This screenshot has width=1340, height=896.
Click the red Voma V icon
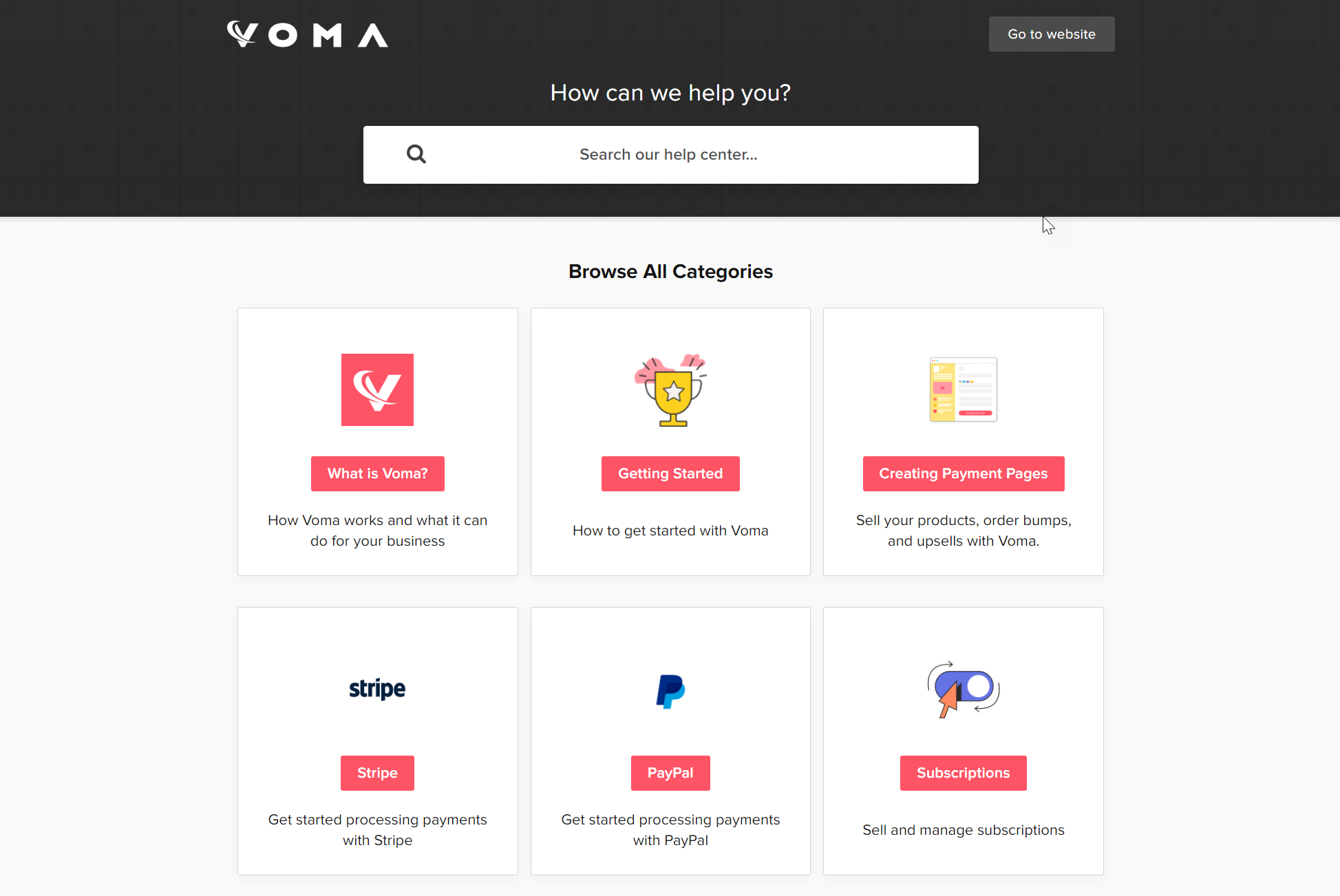(x=377, y=390)
